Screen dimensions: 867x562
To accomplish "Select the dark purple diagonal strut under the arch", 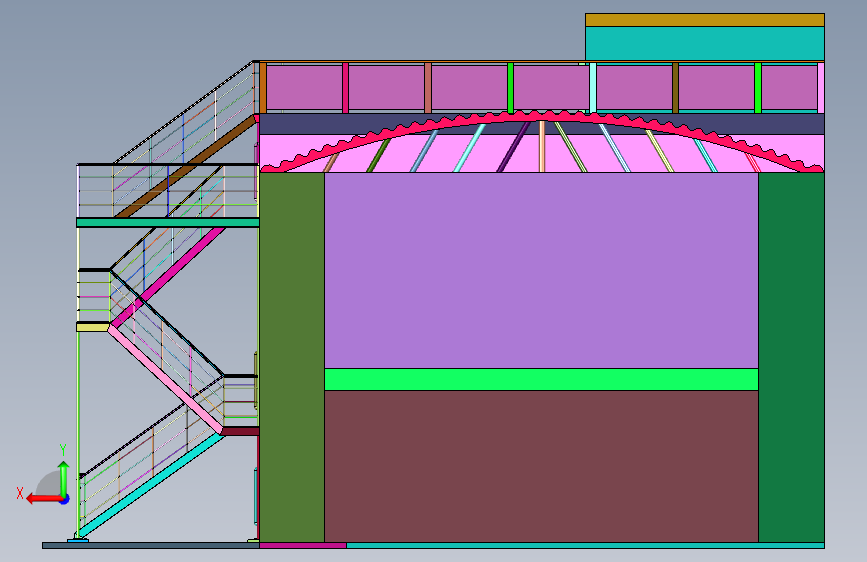I will (x=514, y=147).
